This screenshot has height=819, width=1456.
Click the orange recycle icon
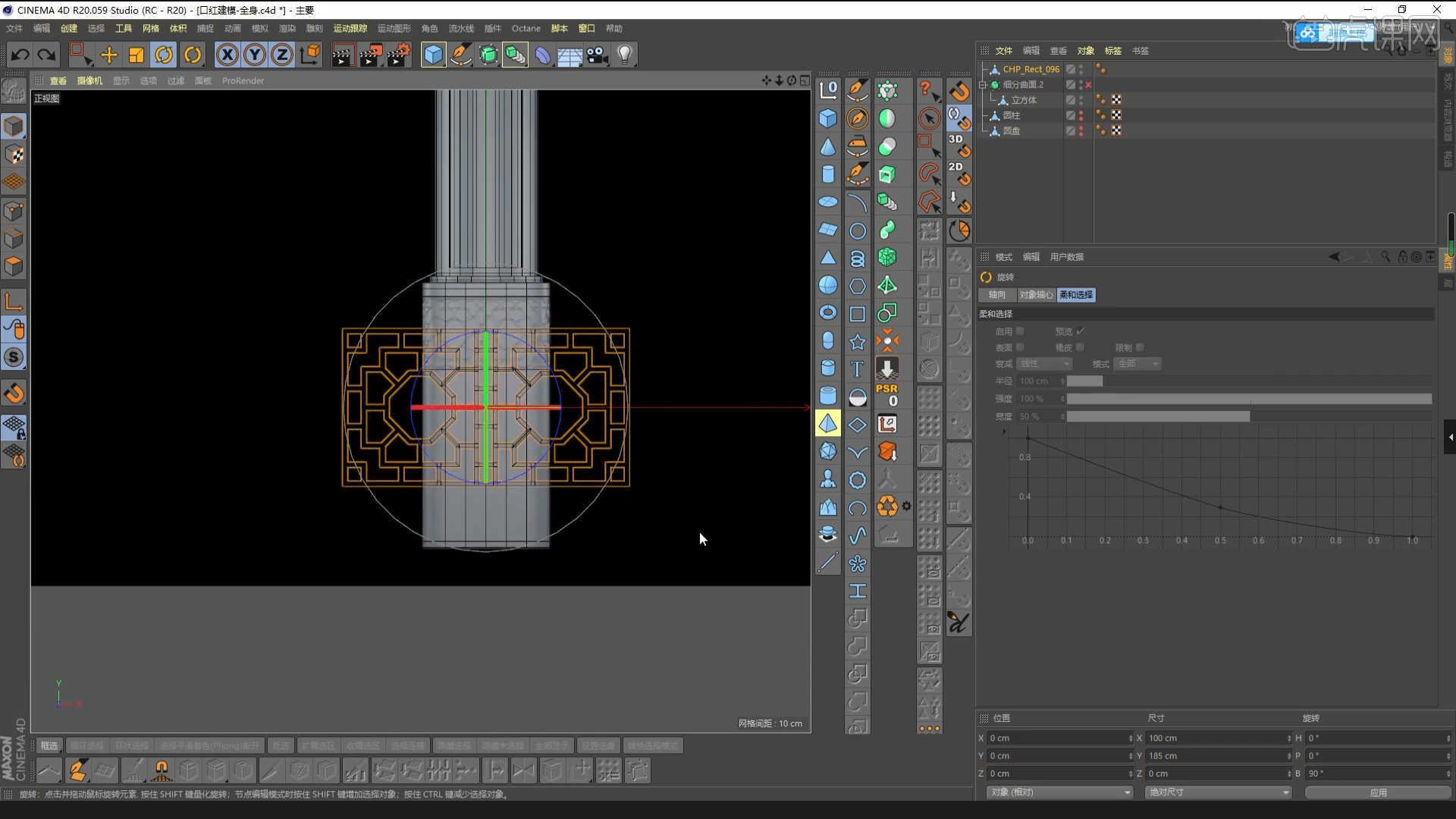886,506
